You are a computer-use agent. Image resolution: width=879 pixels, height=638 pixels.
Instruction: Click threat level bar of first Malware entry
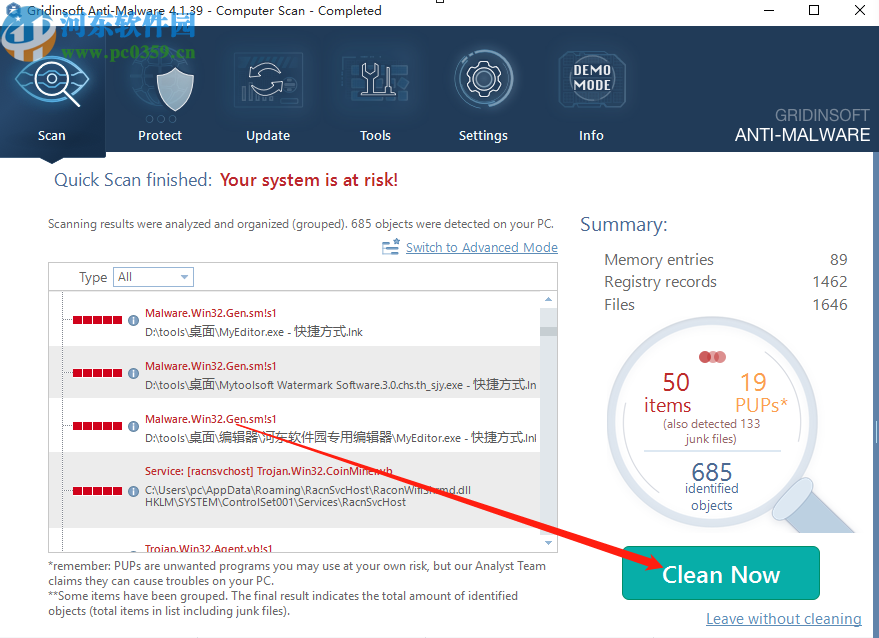coord(97,320)
